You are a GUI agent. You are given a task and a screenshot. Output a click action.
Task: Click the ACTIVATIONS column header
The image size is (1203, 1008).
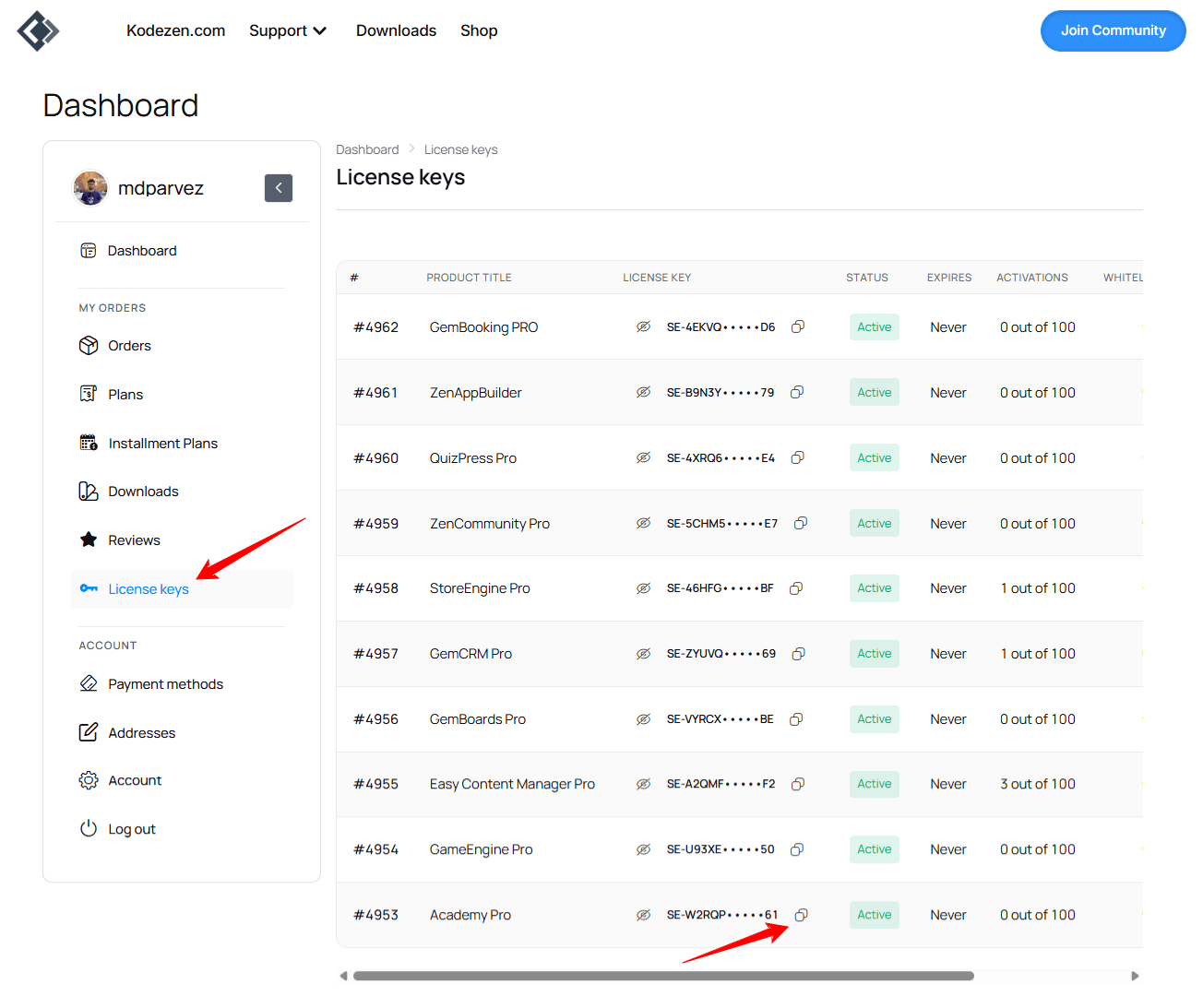click(x=1032, y=278)
